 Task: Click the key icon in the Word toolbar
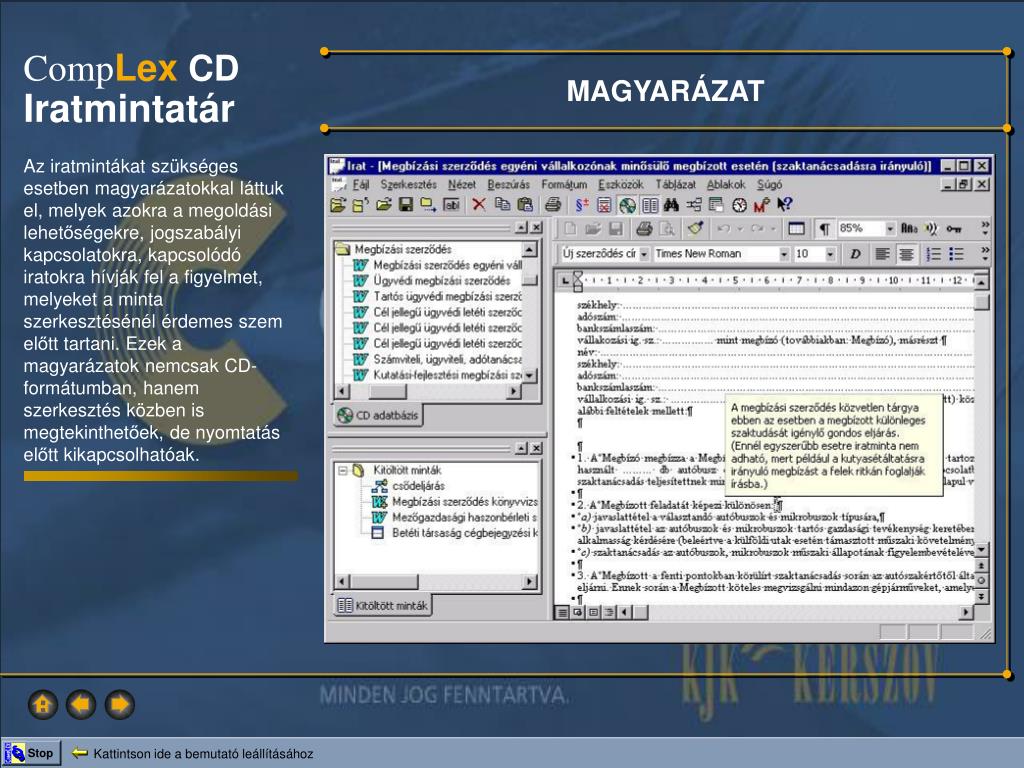click(954, 229)
